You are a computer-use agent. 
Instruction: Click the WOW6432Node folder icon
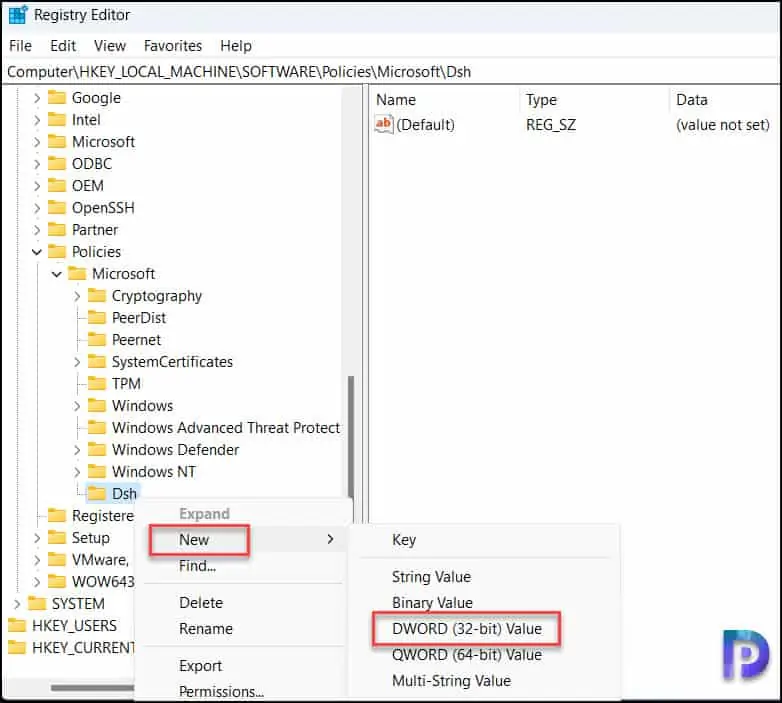coord(57,581)
